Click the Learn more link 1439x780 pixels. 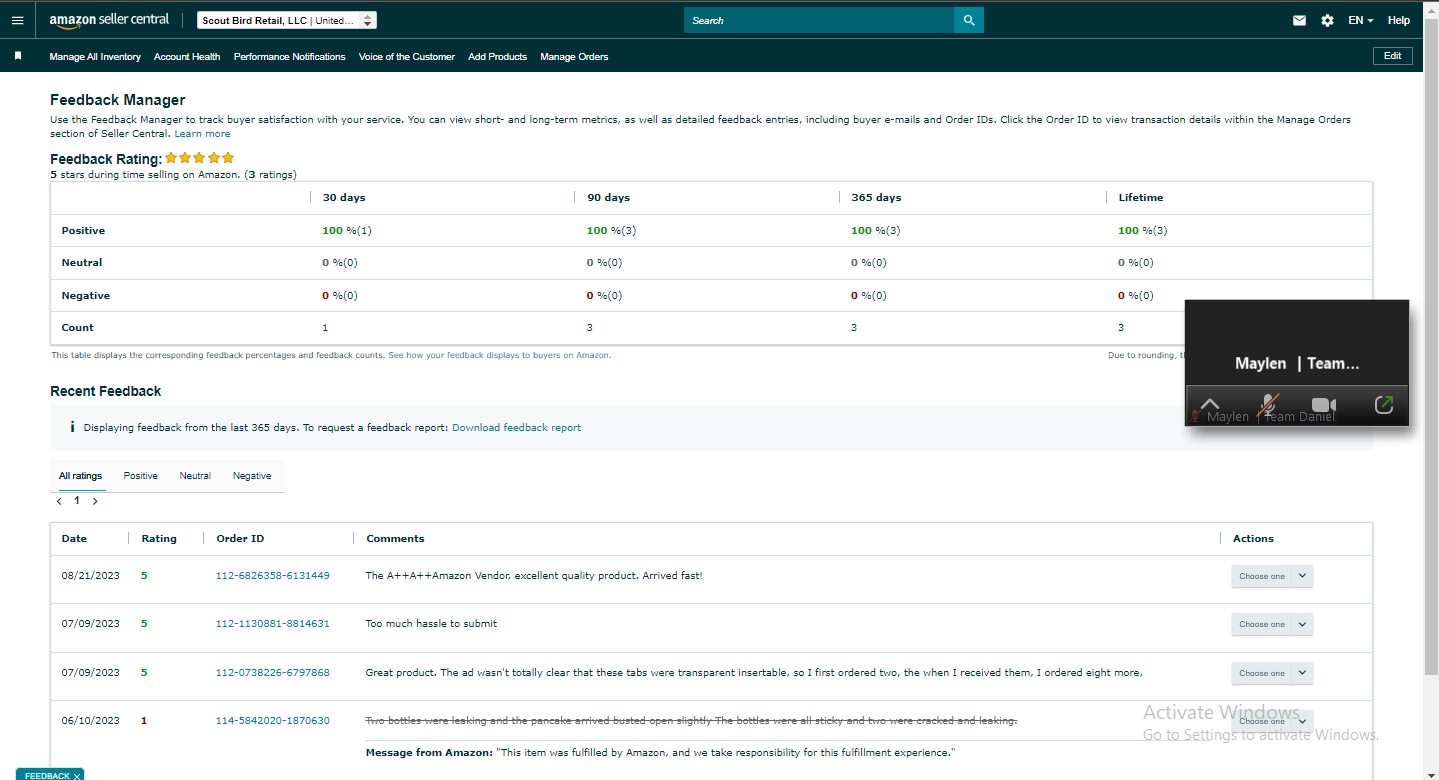(202, 133)
